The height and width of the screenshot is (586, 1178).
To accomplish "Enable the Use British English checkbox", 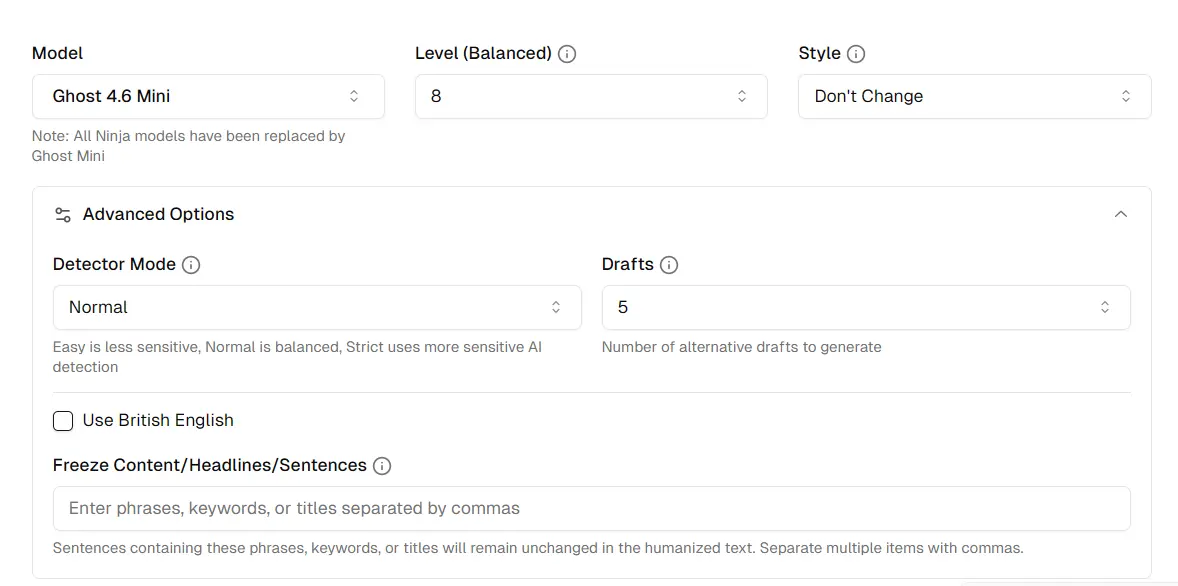I will [x=63, y=421].
